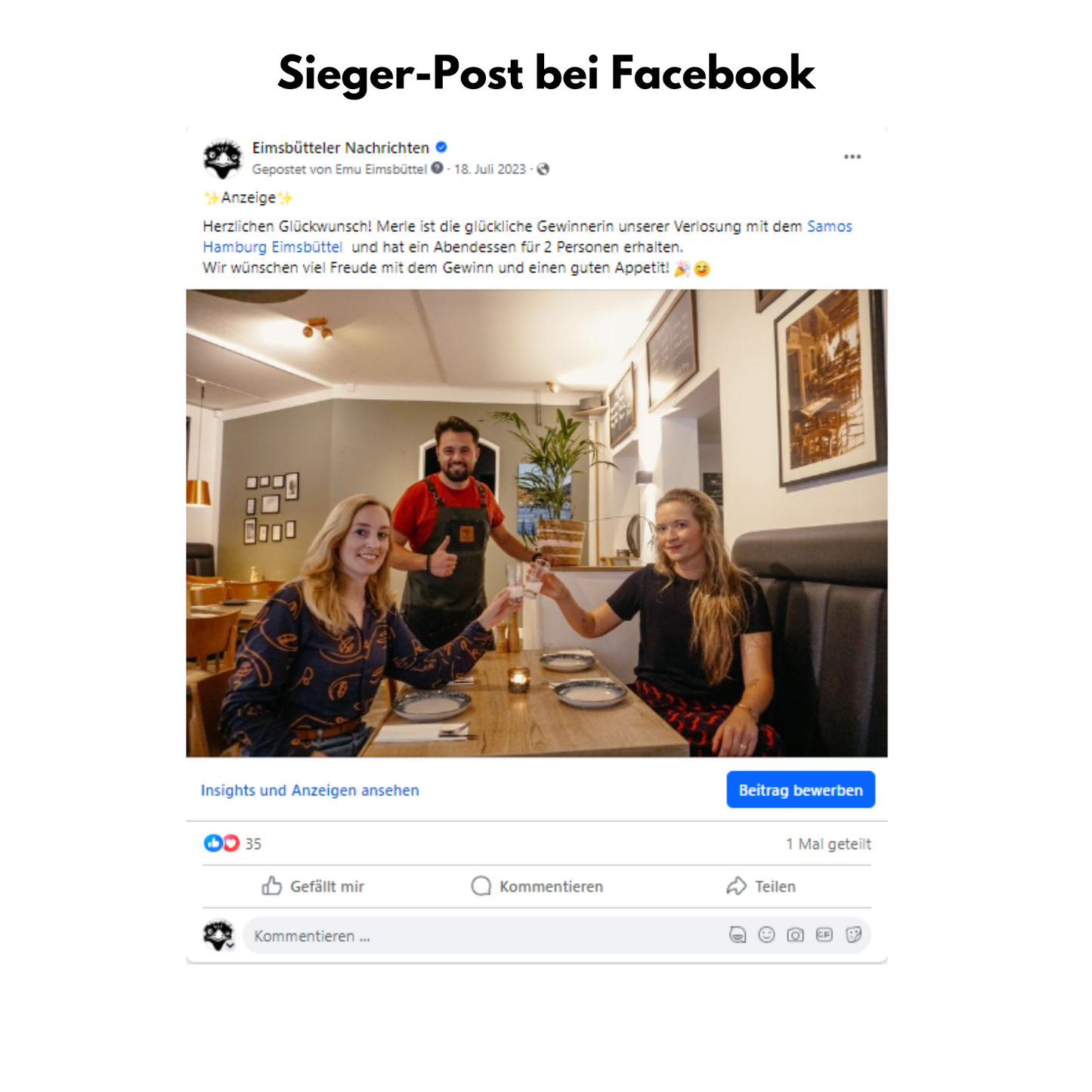Open the emoji picker in comment box
Viewport: 1092px width, 1092px height.
[766, 936]
